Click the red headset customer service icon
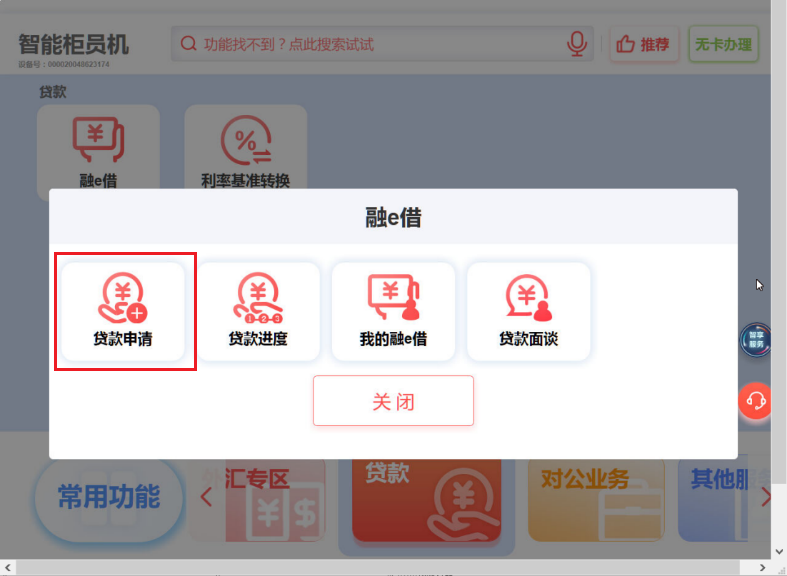This screenshot has width=787, height=576. pyautogui.click(x=756, y=401)
